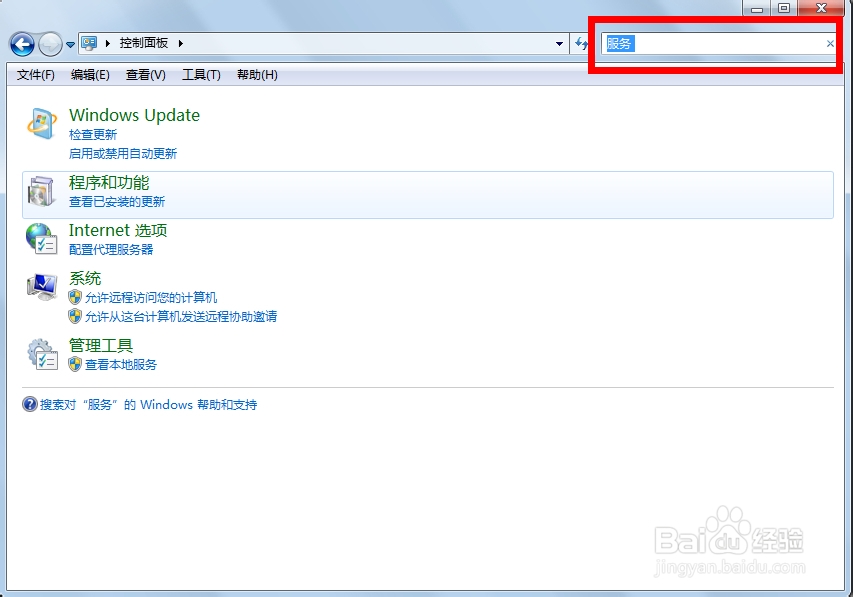Click shield icon beside 查看本地服务

pos(75,364)
